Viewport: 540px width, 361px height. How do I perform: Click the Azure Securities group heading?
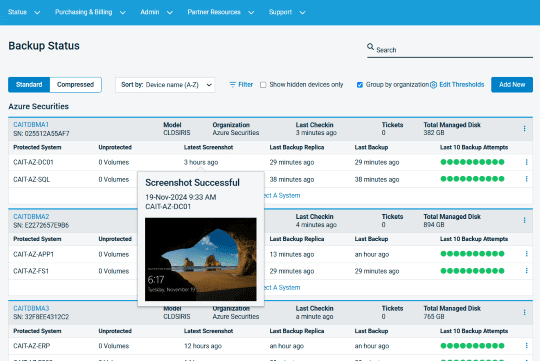tap(39, 106)
